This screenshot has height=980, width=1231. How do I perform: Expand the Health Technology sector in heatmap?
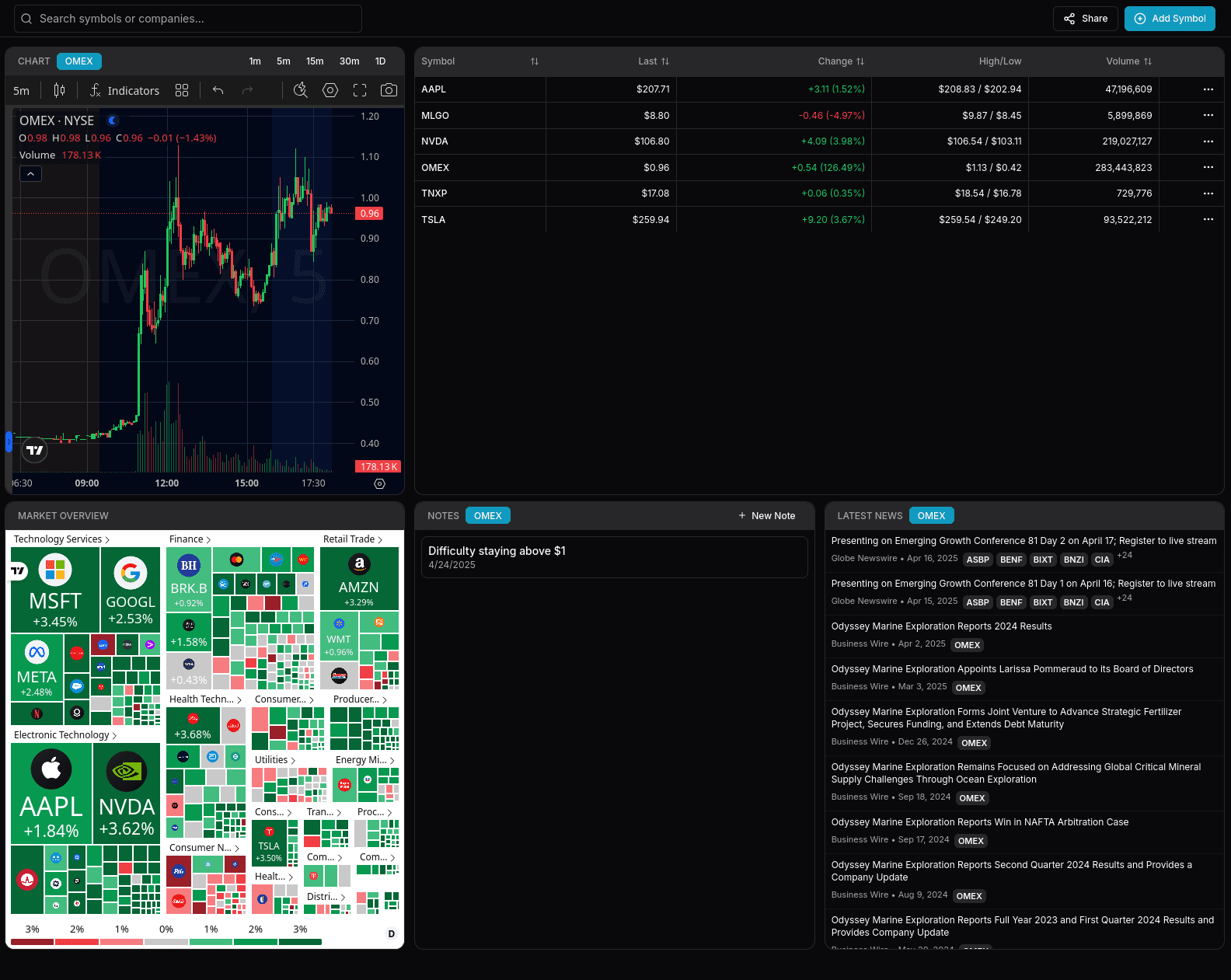coord(205,699)
